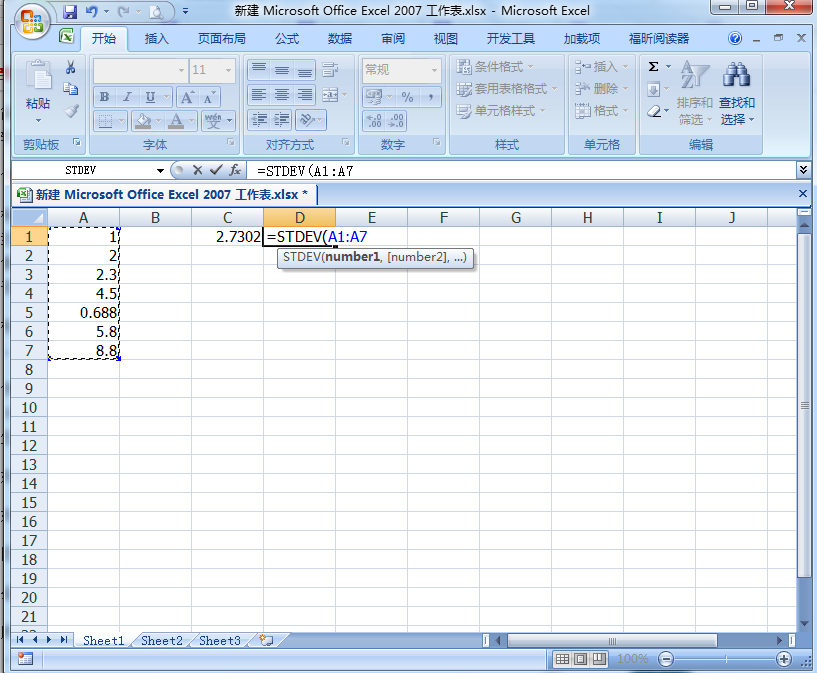Align text to the left
The height and width of the screenshot is (673, 817).
pos(259,95)
